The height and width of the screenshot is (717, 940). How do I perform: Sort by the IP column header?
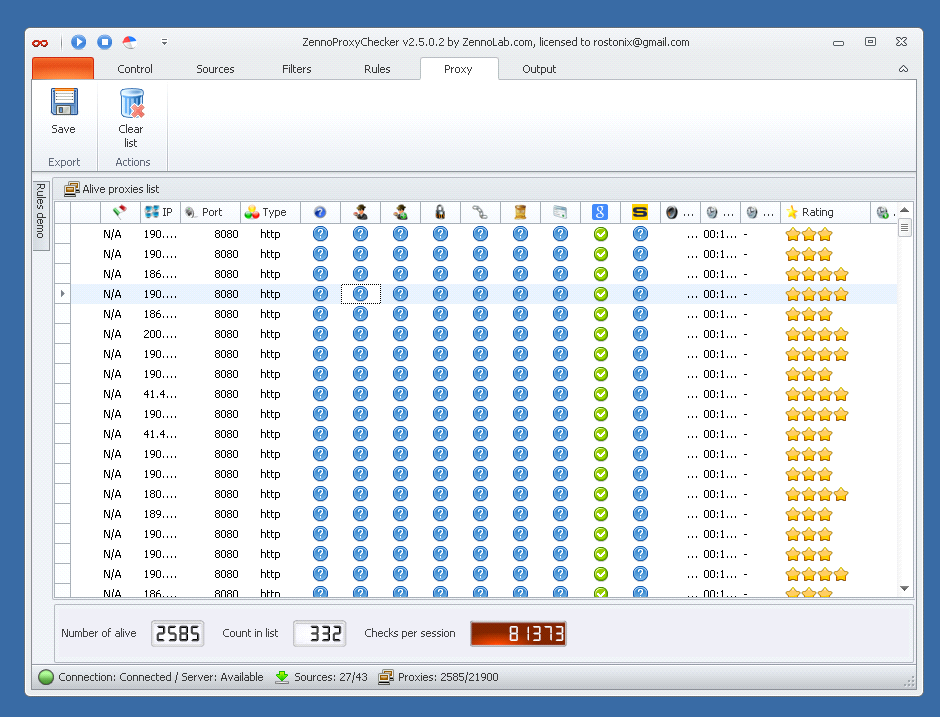[x=159, y=212]
